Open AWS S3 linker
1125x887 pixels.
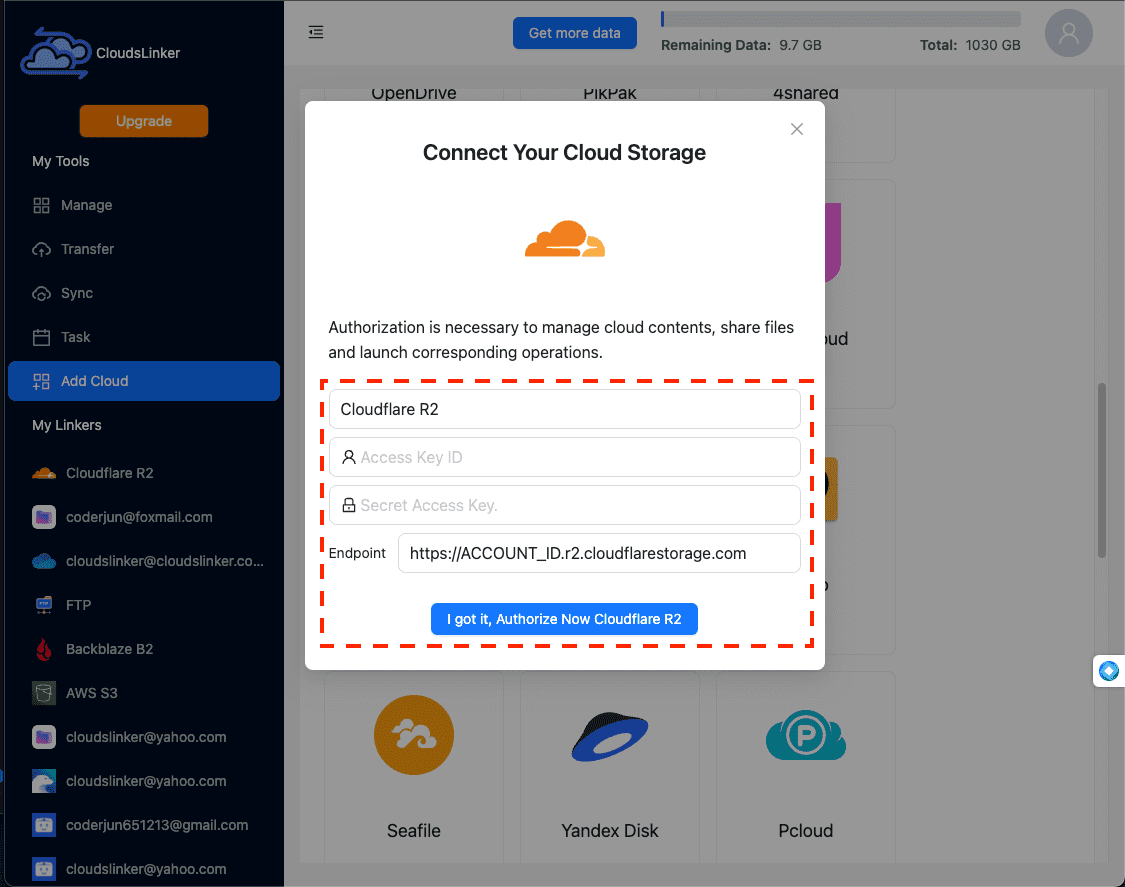(x=143, y=693)
